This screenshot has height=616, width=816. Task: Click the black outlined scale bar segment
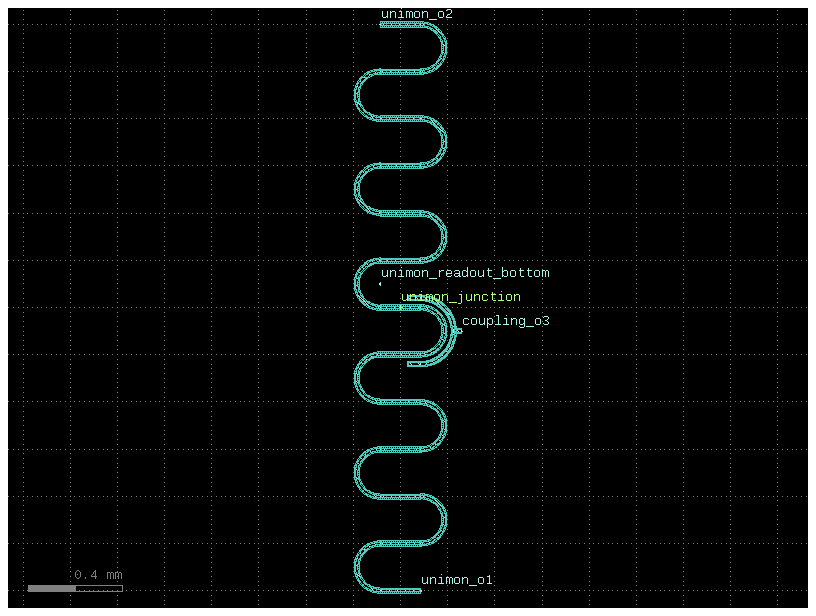tap(99, 588)
